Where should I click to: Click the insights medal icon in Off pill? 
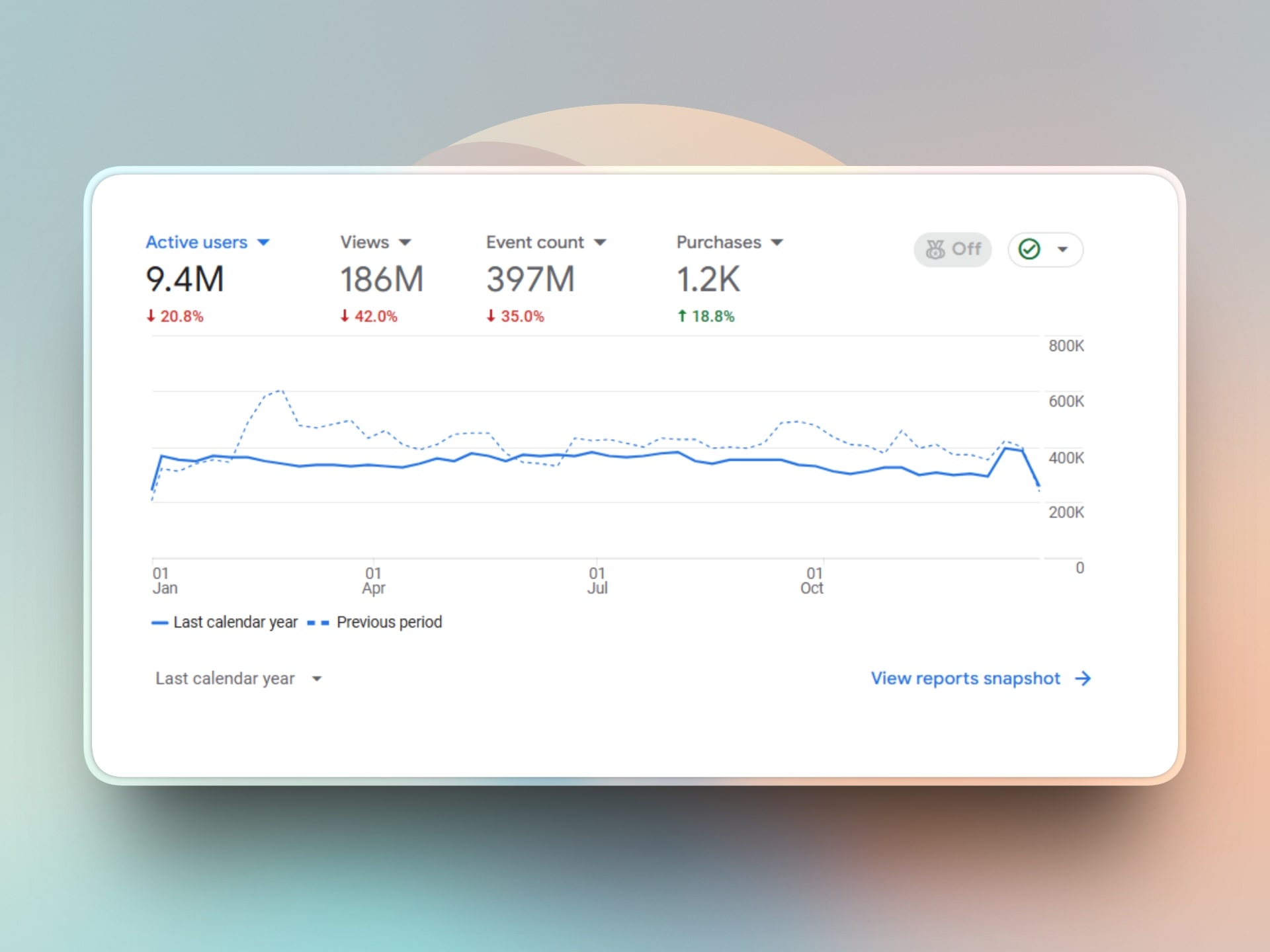[935, 249]
